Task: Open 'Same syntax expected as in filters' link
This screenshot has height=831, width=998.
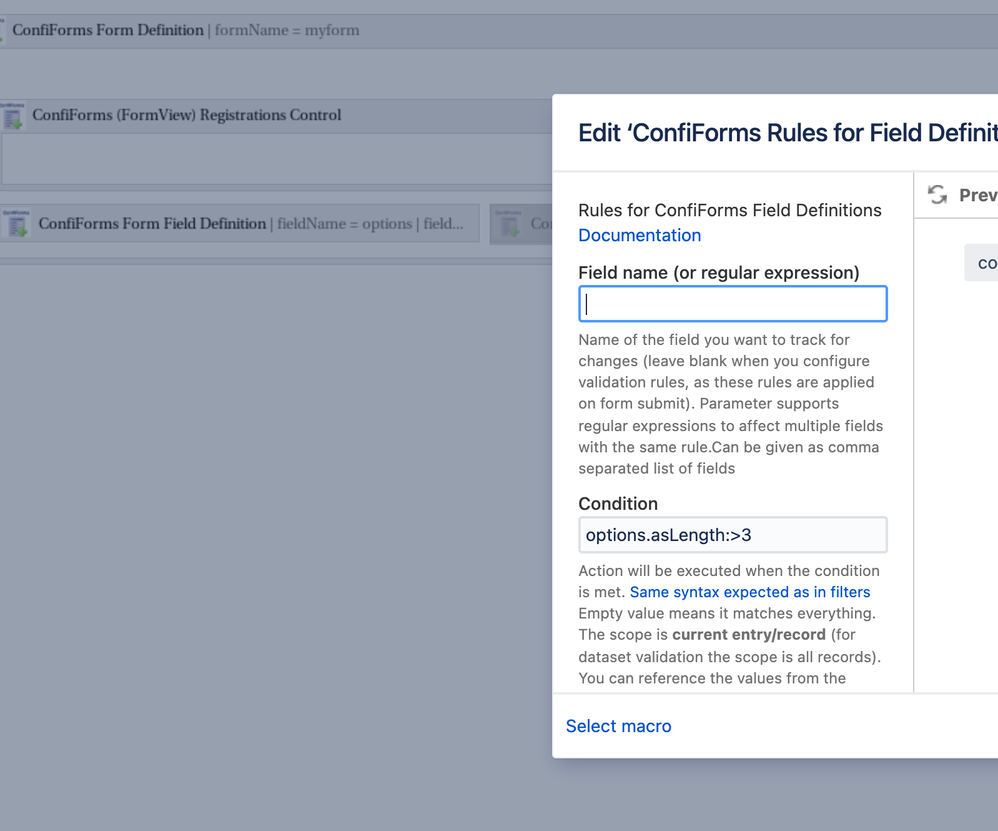Action: 749,592
